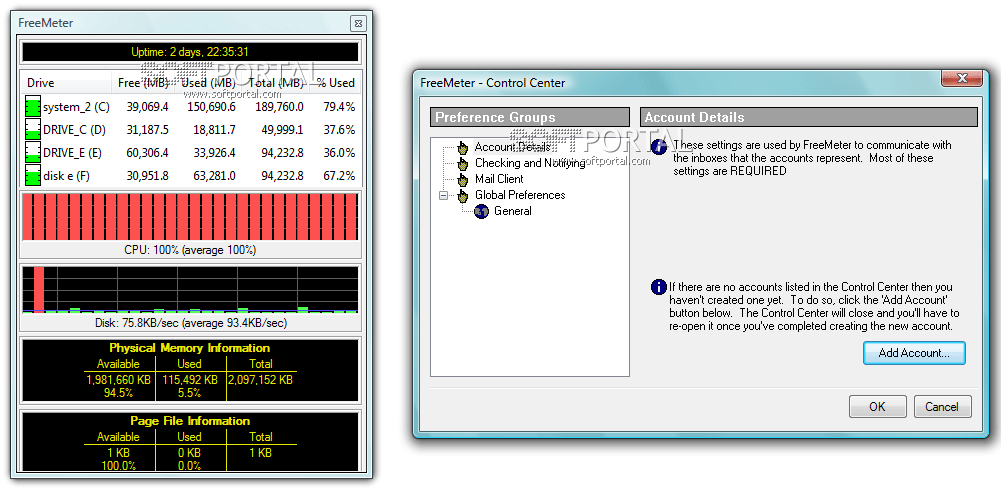Click the Disk activity graph
Viewport: 1001px width, 494px height.
tap(190, 290)
